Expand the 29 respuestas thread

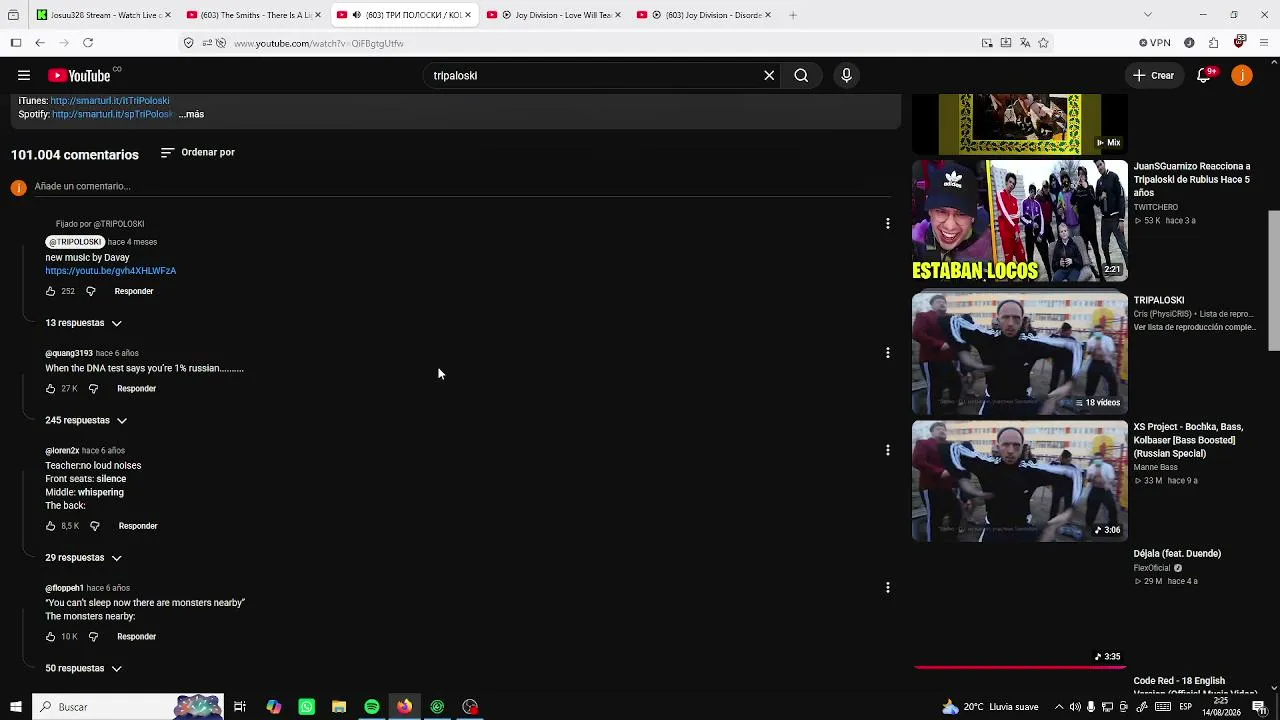coord(83,558)
